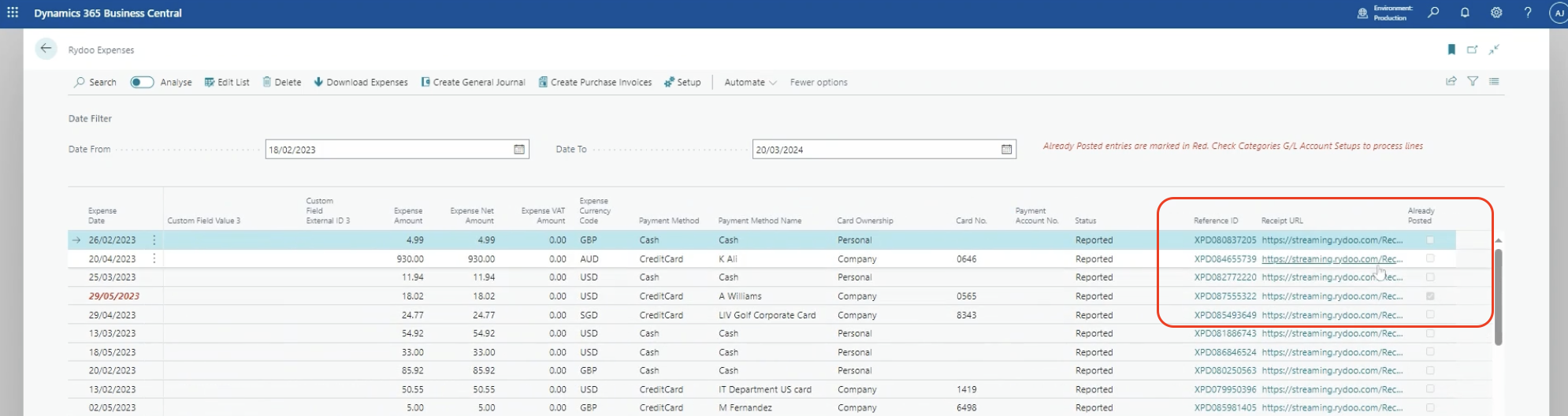Open the help question mark icon
This screenshot has width=1568, height=416.
[x=1528, y=13]
